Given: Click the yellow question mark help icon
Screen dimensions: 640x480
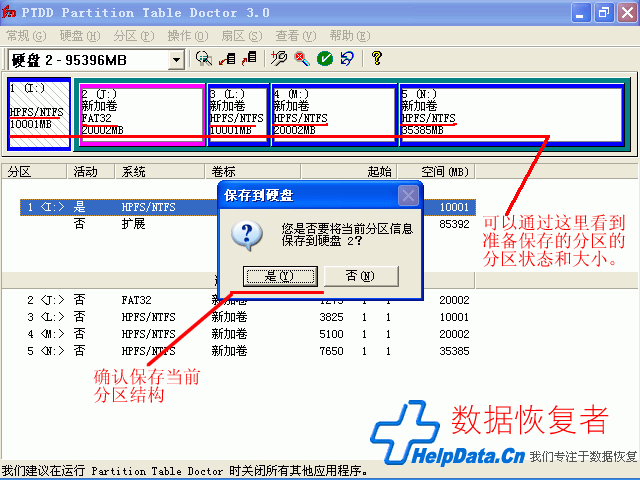Looking at the screenshot, I should coord(377,58).
